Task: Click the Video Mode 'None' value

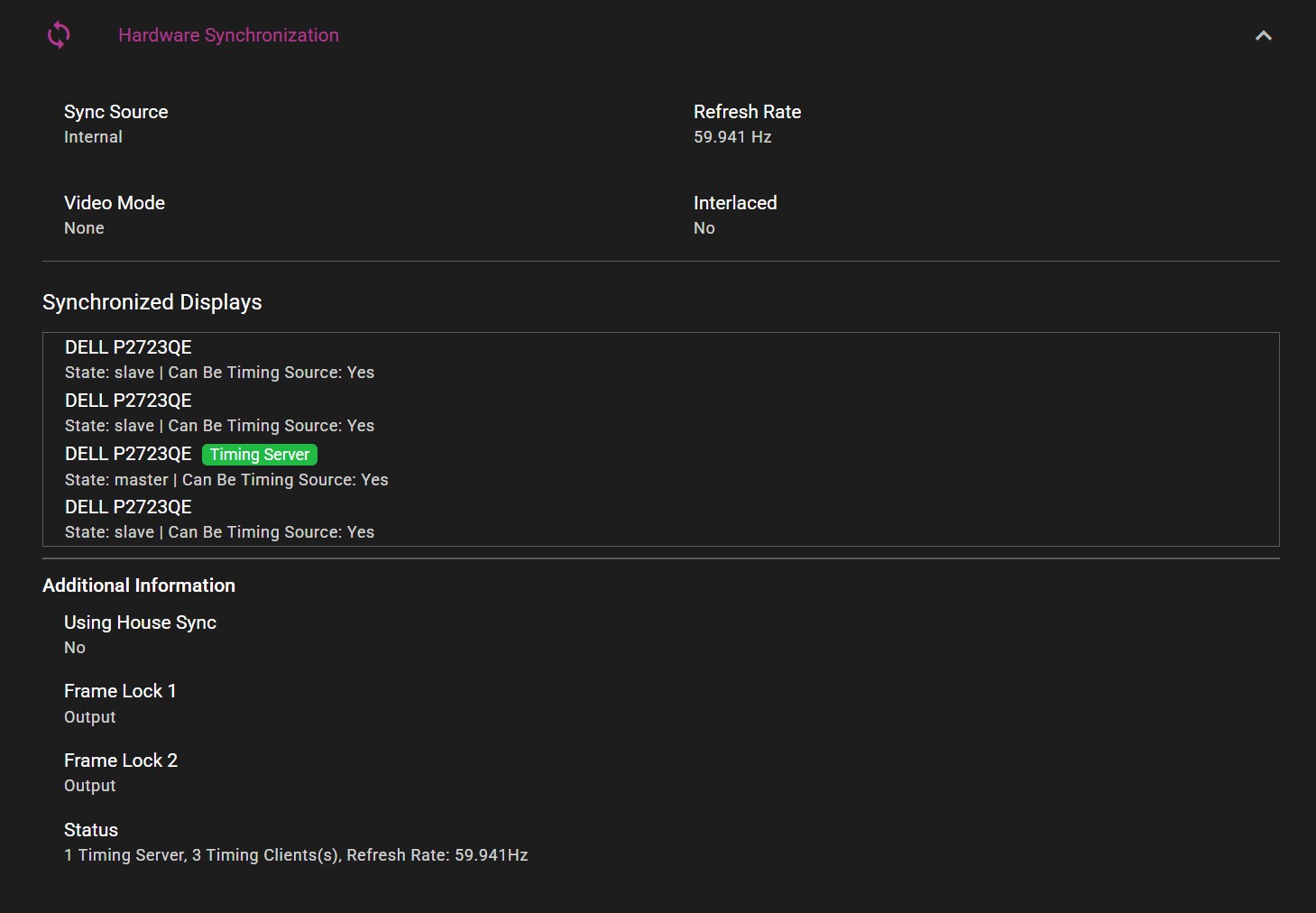Action: [84, 228]
